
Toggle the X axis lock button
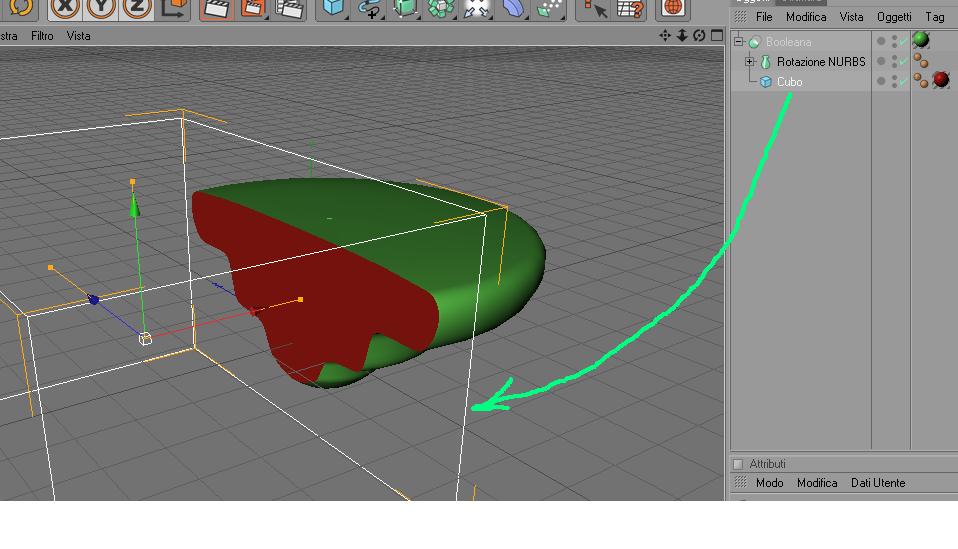click(x=64, y=8)
